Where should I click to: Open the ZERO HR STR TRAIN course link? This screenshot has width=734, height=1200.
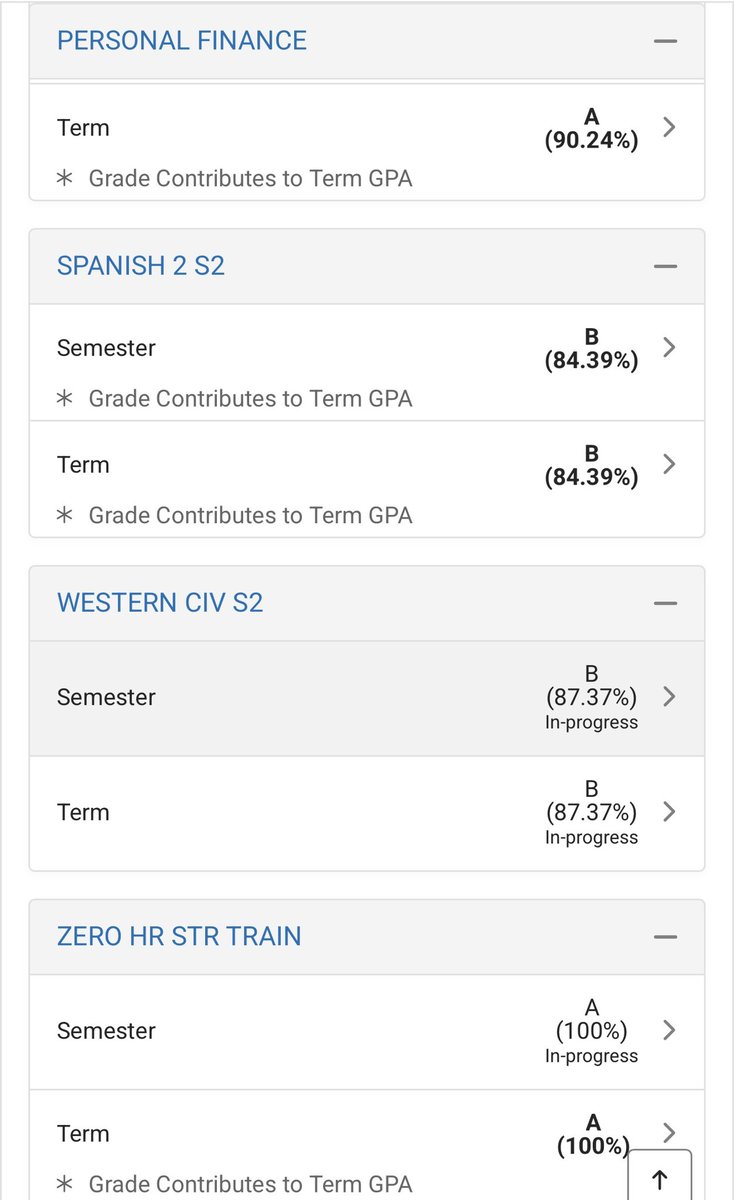coord(179,937)
